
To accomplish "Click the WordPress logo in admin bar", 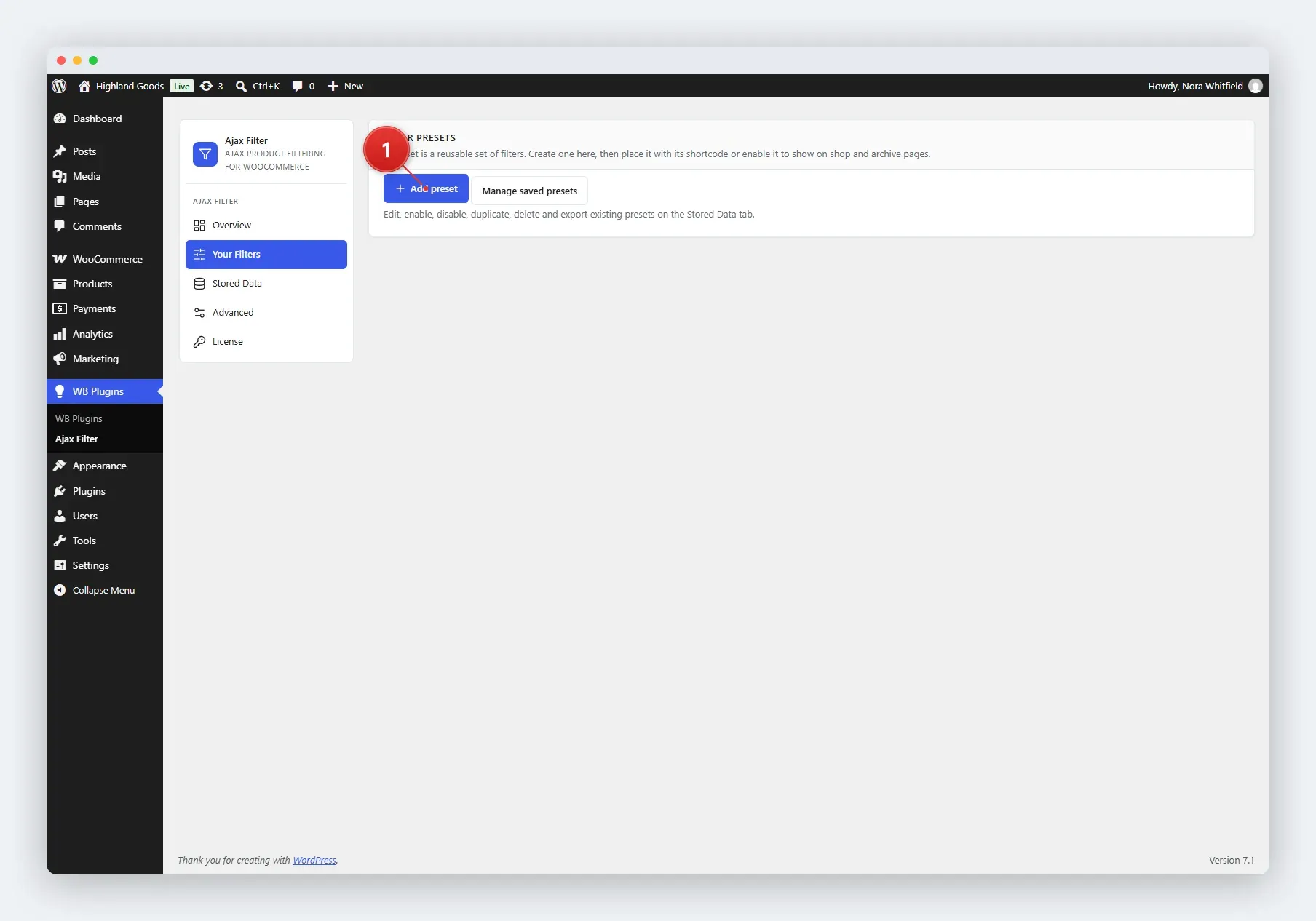I will 60,86.
